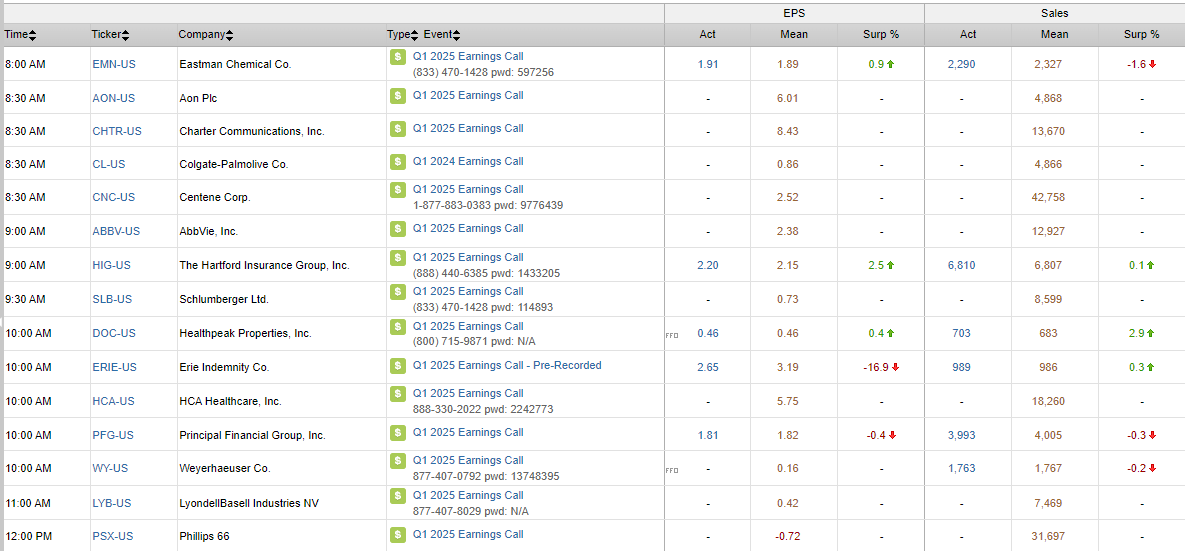Screen dimensions: 1185x551
Task: Open the CL-US ticker link
Action: [x=109, y=164]
